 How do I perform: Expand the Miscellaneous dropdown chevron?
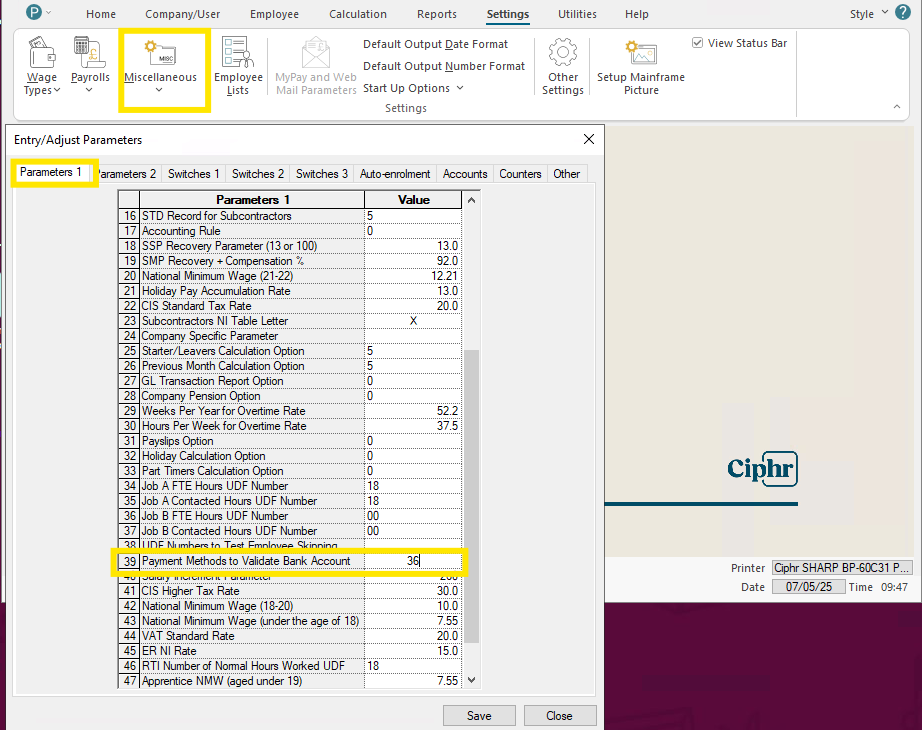[159, 90]
